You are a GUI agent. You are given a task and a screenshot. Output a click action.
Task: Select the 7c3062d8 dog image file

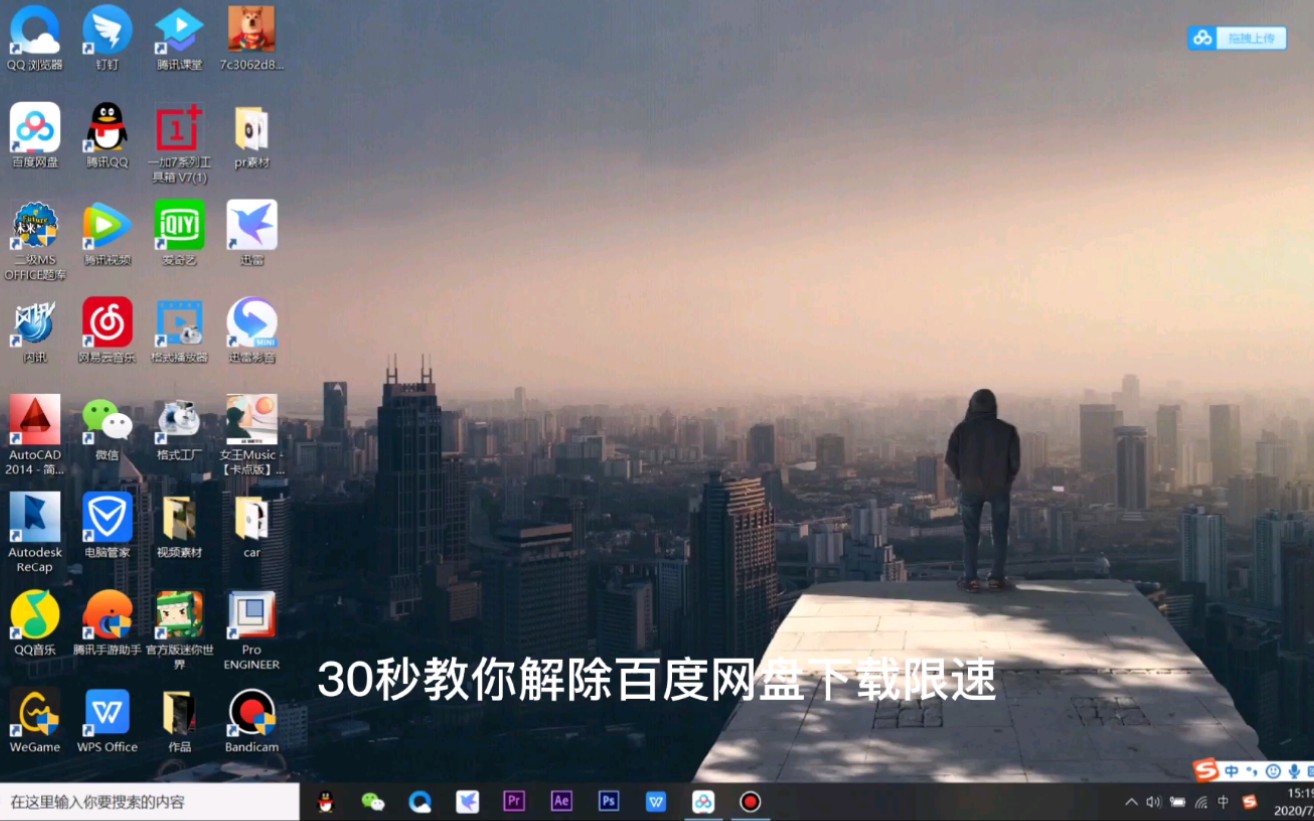tap(251, 38)
